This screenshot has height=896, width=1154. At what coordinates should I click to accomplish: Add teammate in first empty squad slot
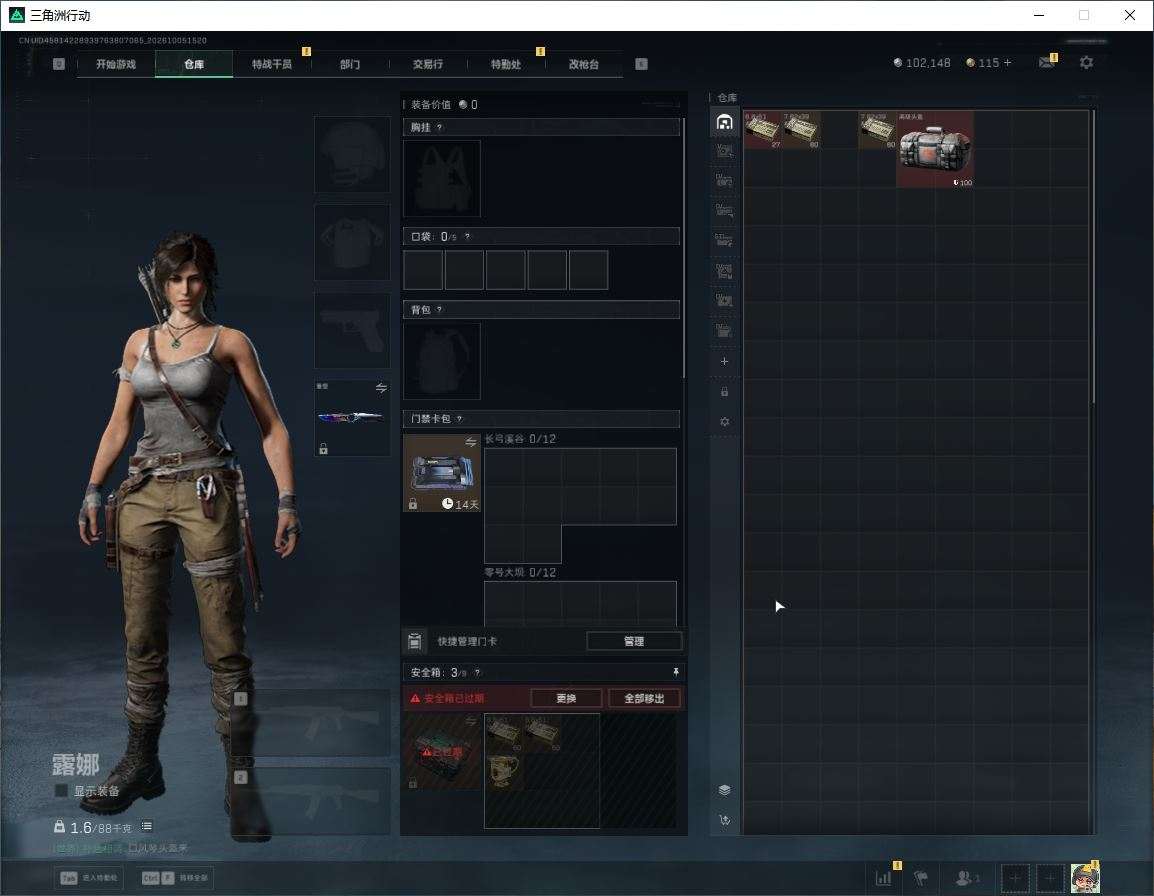coord(1015,878)
